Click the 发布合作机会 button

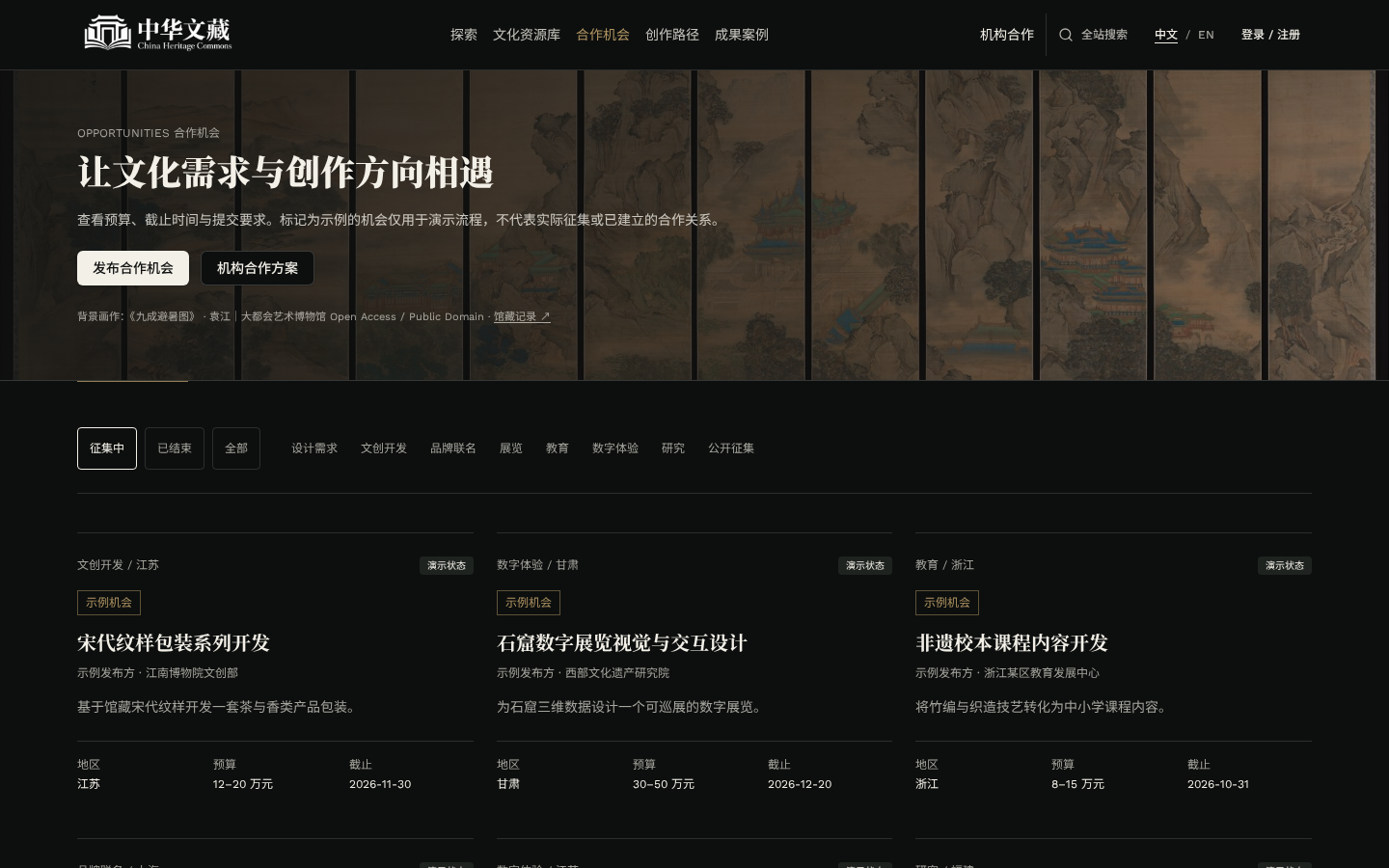[x=133, y=268]
